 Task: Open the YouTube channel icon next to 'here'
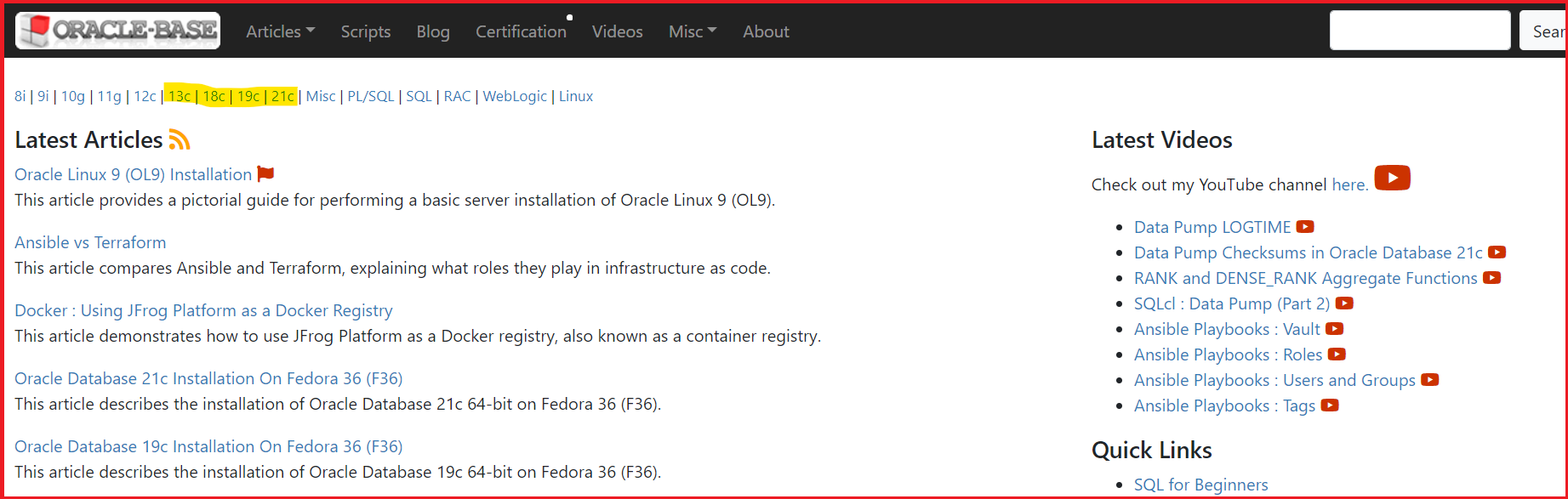point(1392,178)
